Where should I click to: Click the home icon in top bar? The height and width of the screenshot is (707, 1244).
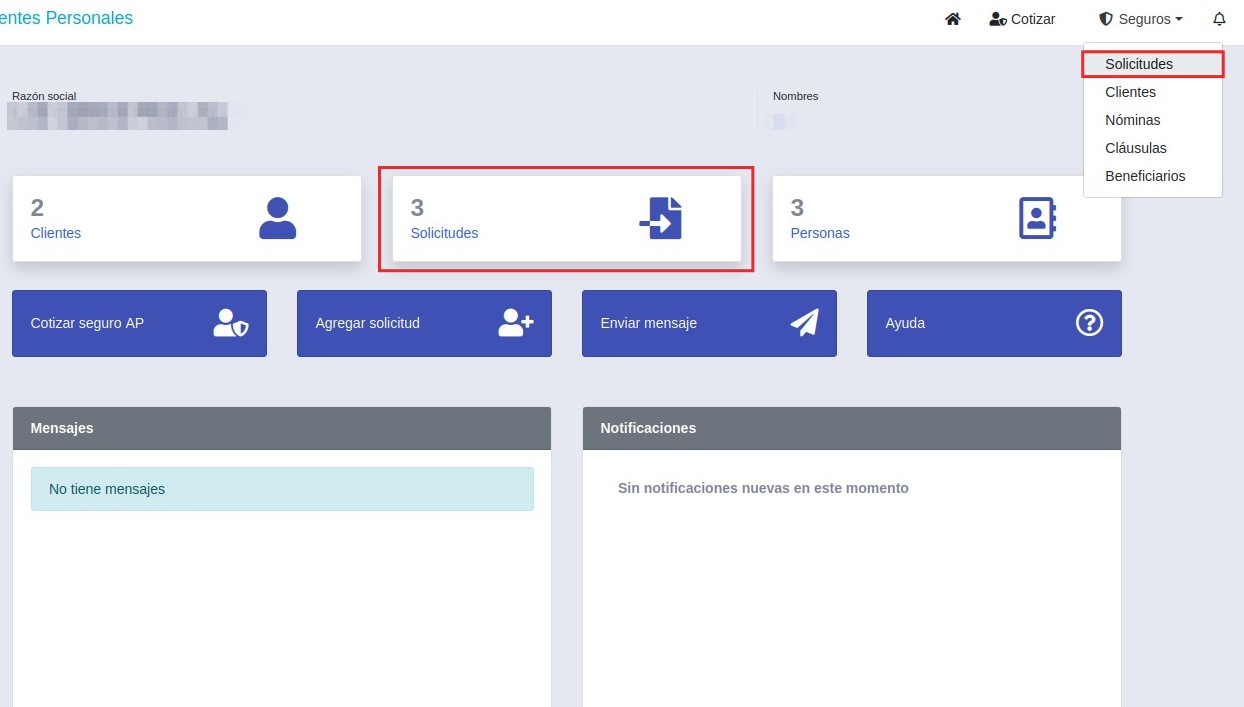tap(952, 19)
